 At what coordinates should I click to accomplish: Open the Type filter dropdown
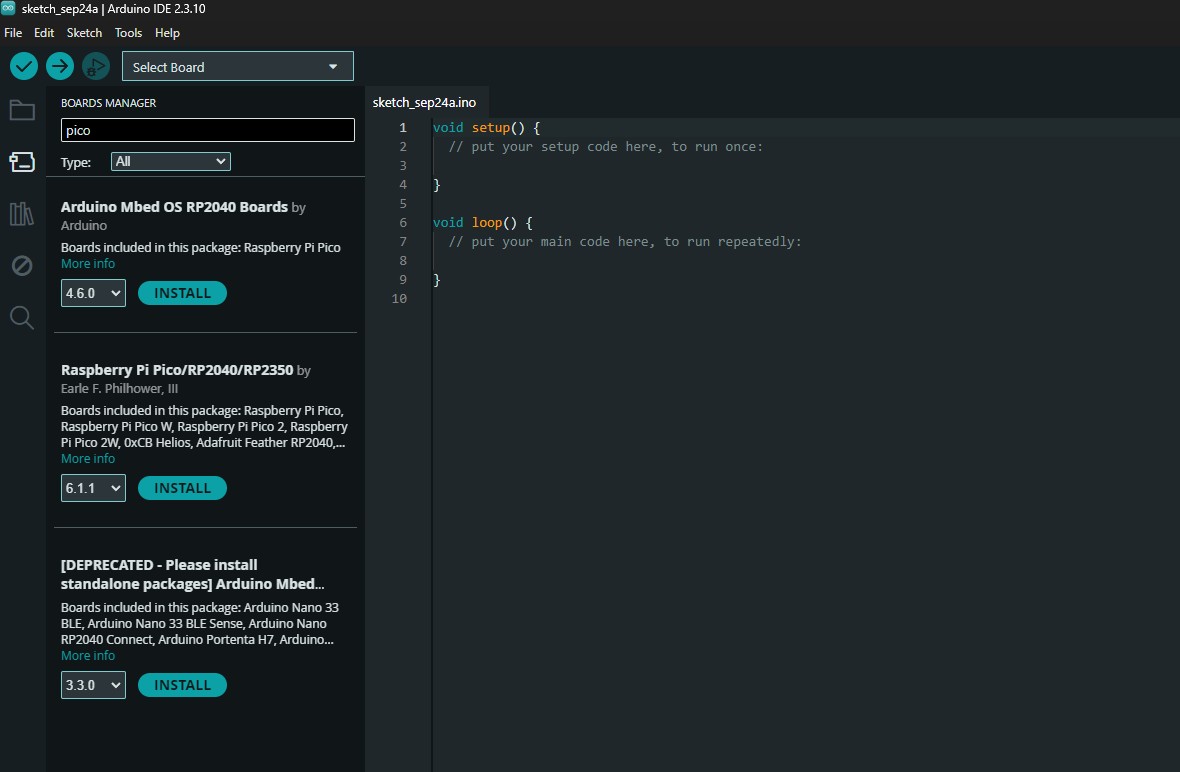pyautogui.click(x=171, y=161)
